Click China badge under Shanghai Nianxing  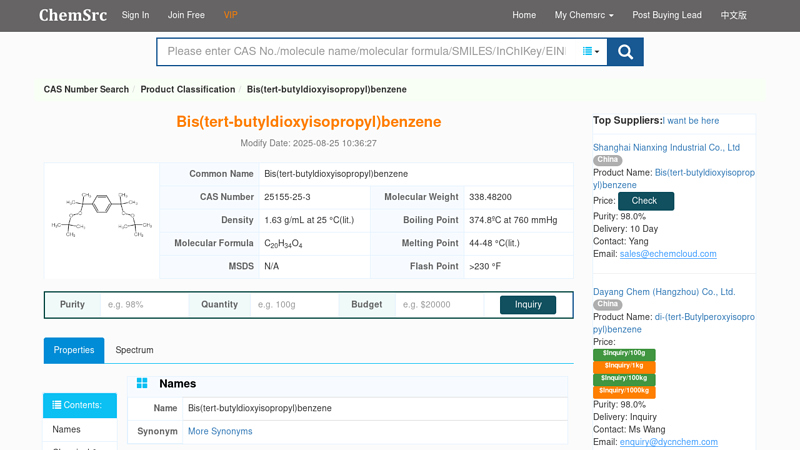pyautogui.click(x=607, y=160)
